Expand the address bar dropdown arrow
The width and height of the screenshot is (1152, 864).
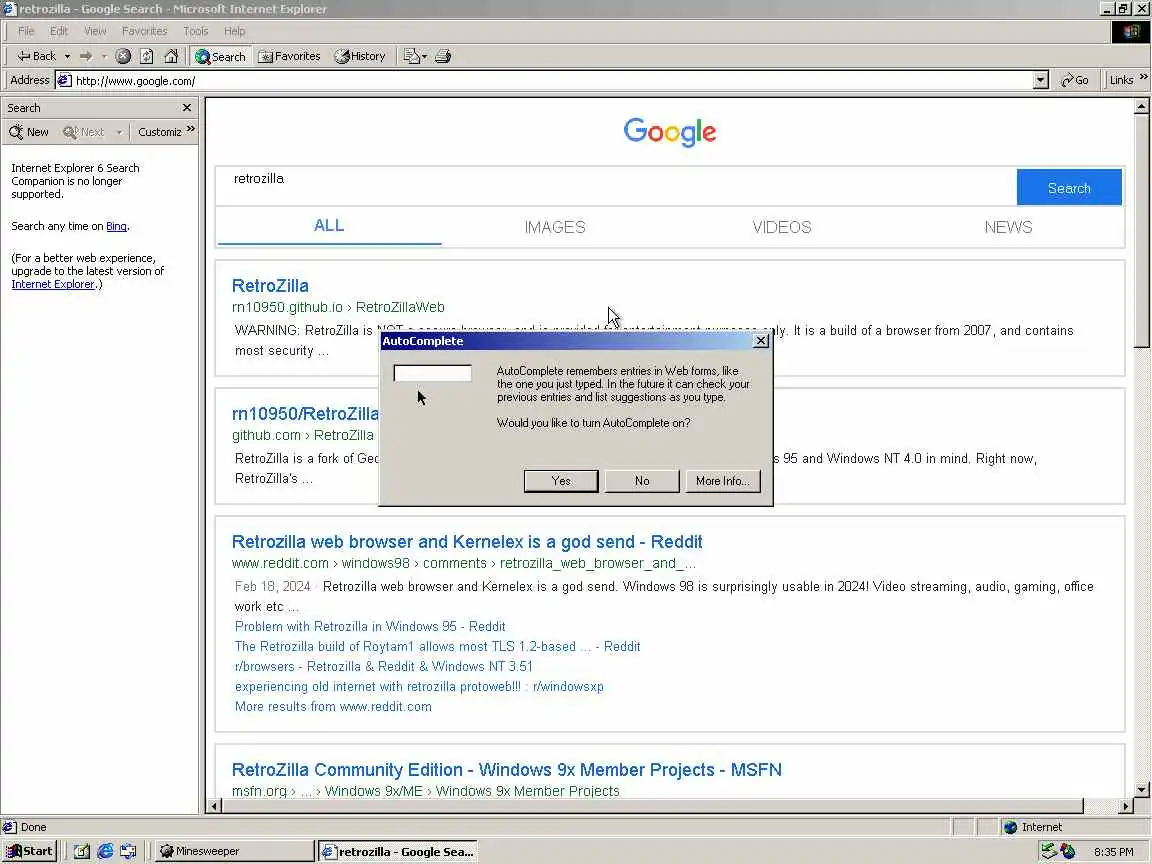pyautogui.click(x=1040, y=80)
